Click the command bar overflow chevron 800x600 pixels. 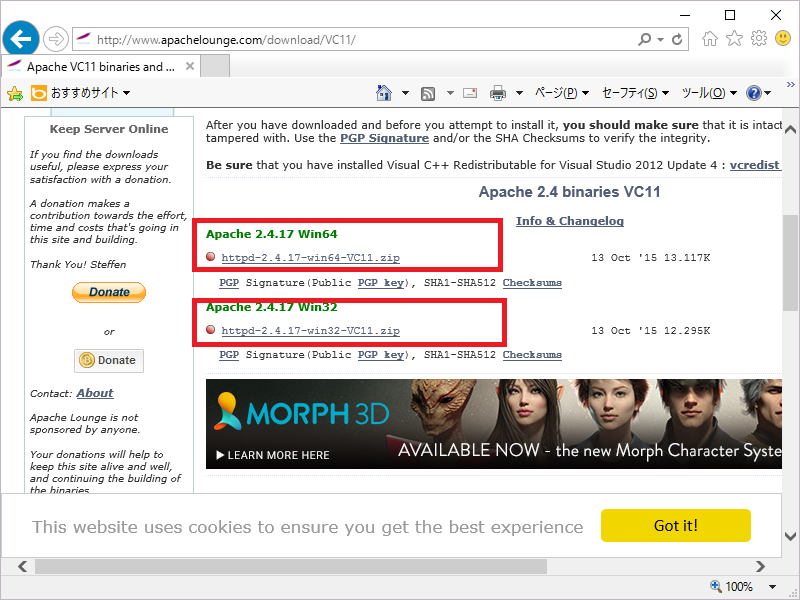[x=790, y=85]
